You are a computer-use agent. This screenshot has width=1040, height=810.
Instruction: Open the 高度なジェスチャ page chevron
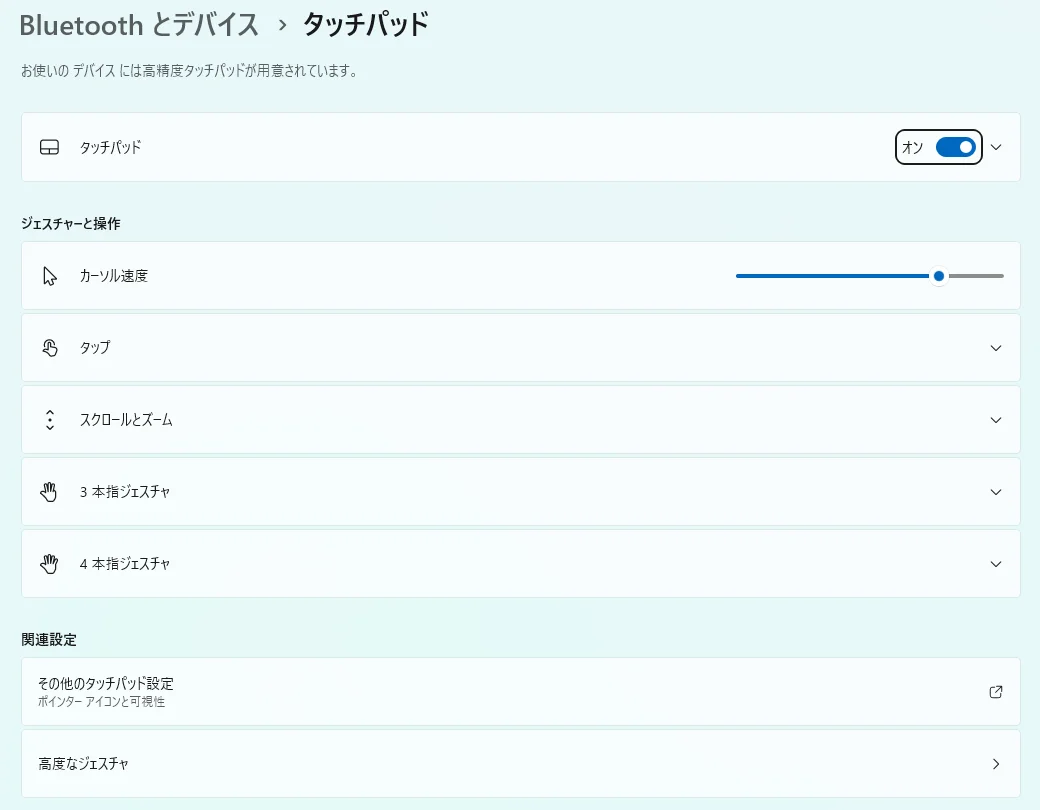(x=996, y=764)
